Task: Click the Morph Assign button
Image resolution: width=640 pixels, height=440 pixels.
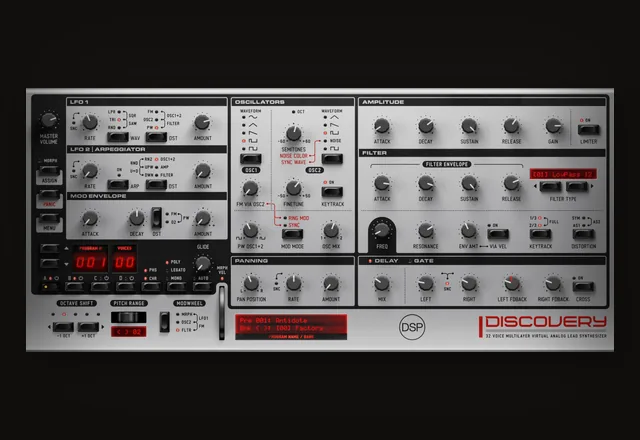Action: point(49,170)
